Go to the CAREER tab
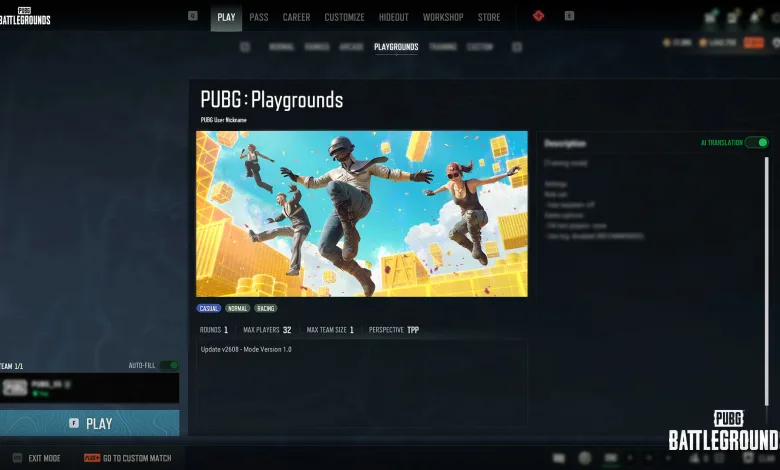Image resolution: width=780 pixels, height=470 pixels. tap(296, 17)
